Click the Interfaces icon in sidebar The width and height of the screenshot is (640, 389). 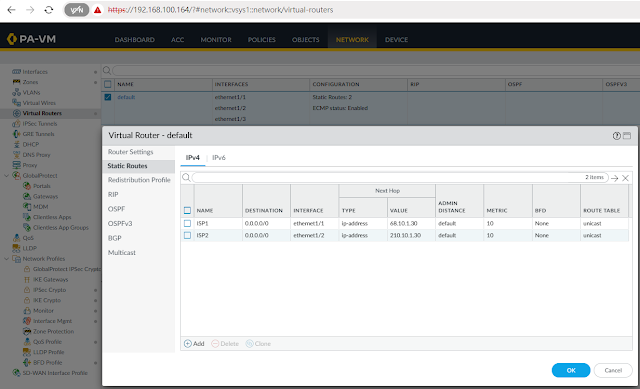16,72
